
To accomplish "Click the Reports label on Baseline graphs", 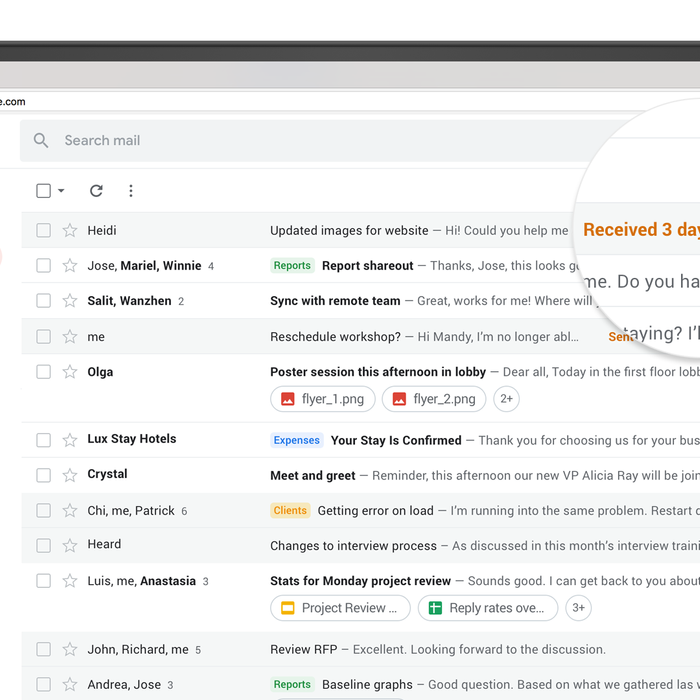I will point(292,684).
